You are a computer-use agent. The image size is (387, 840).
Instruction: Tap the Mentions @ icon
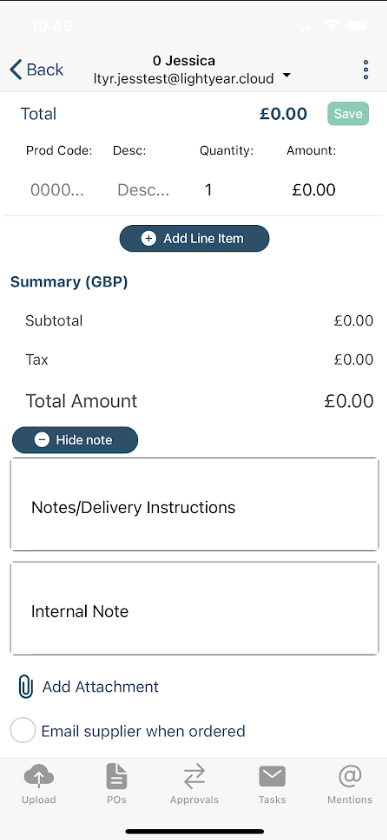(349, 776)
